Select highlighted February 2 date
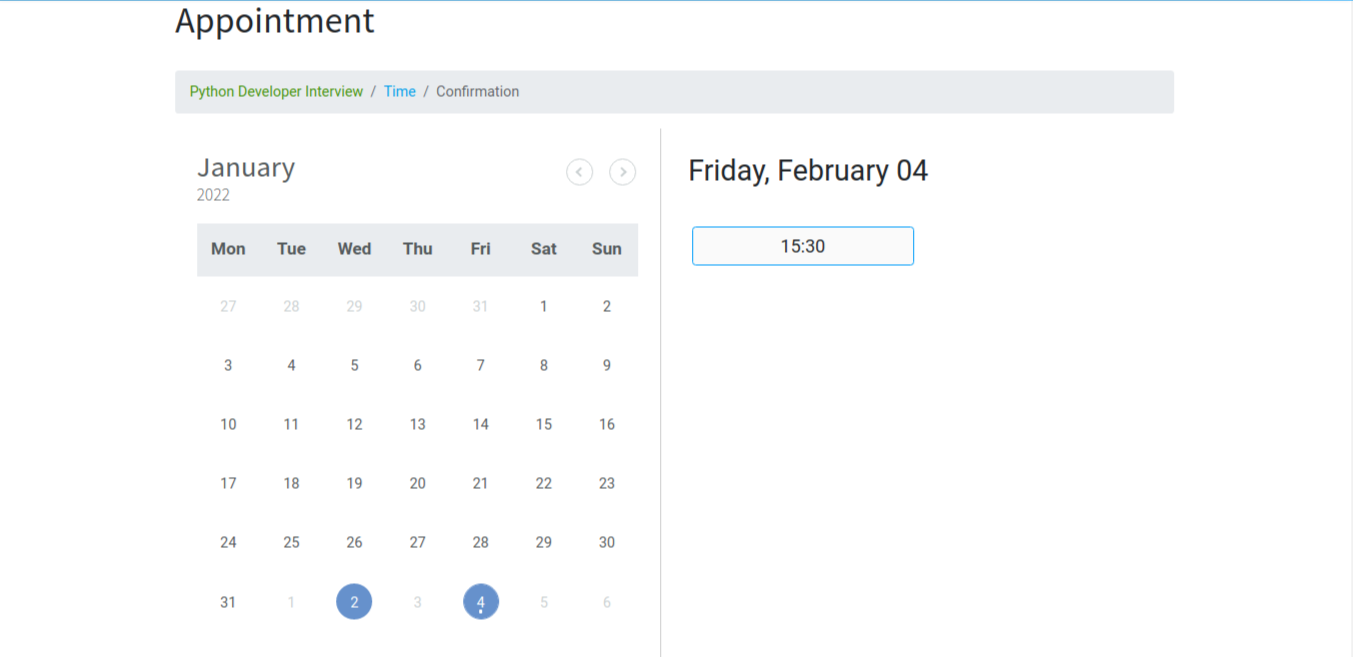1353x657 pixels. (x=354, y=601)
